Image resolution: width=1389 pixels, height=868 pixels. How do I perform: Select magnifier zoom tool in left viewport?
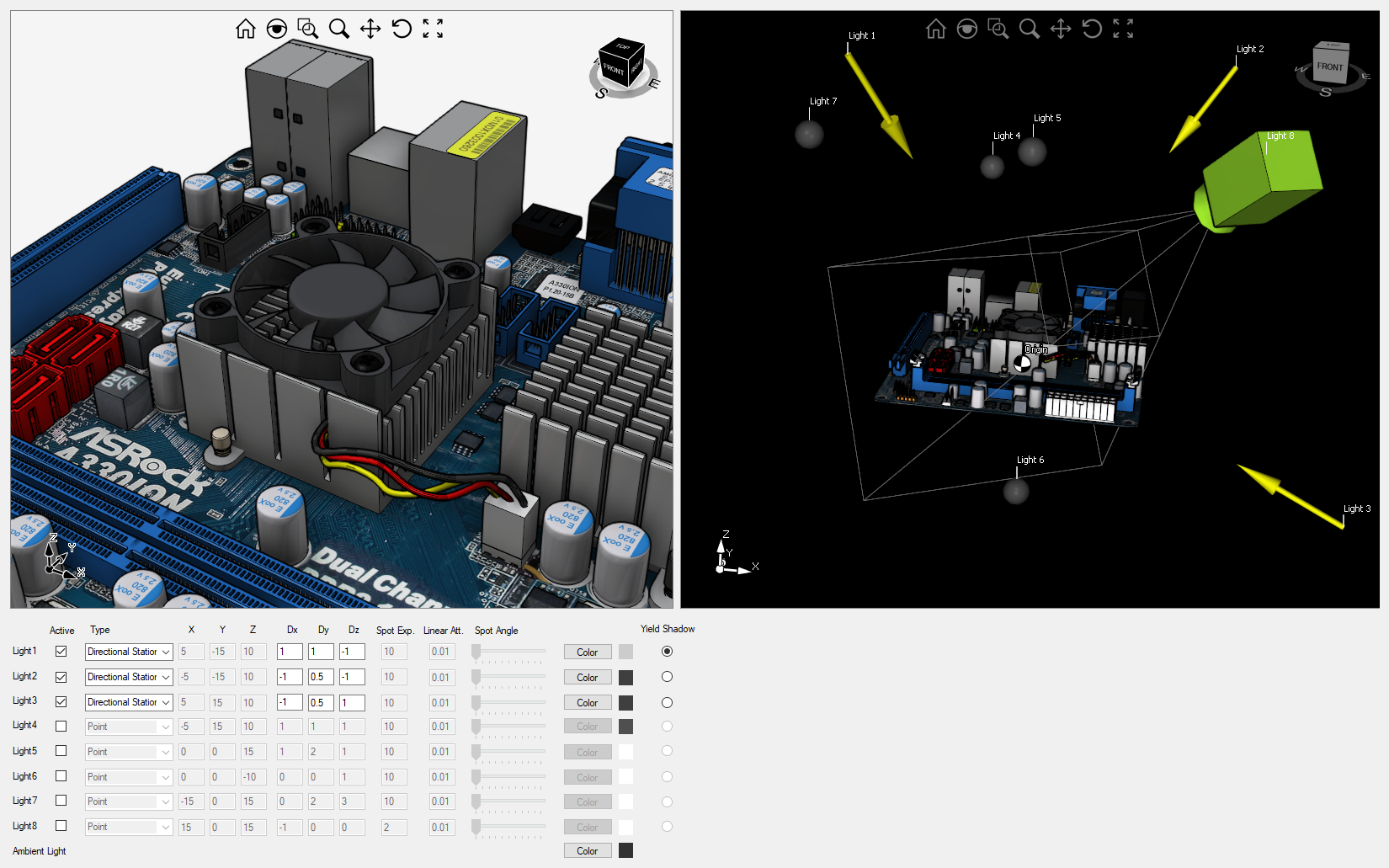pos(339,29)
